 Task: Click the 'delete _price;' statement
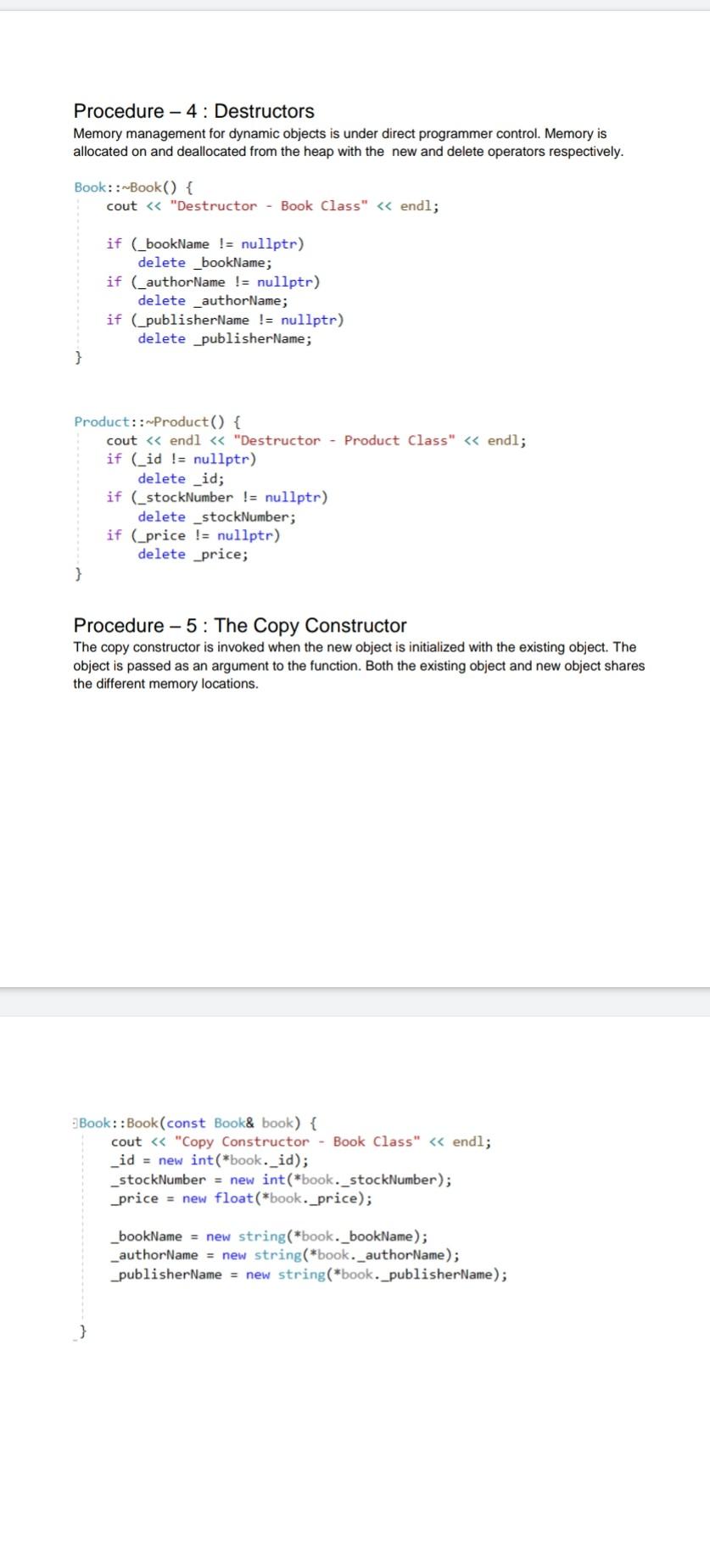[x=193, y=554]
